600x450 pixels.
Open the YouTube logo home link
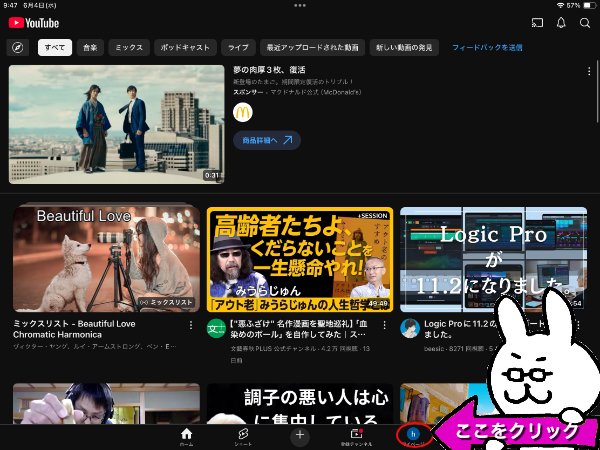[34, 23]
